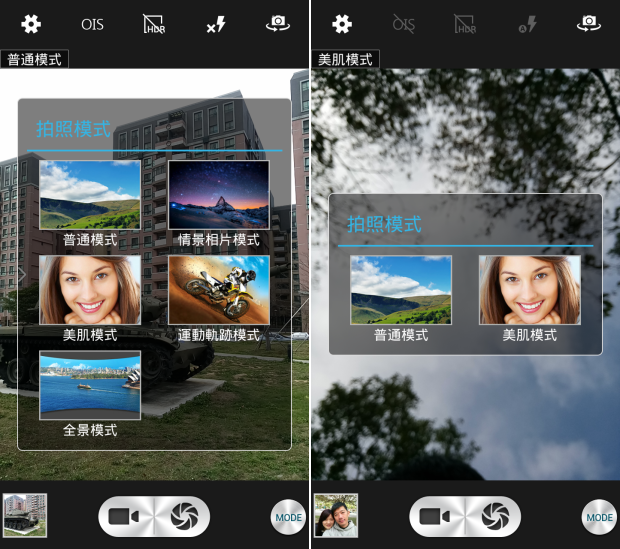This screenshot has height=549, width=620.
Task: Tap the flash-off icon in left screen
Action: (216, 25)
